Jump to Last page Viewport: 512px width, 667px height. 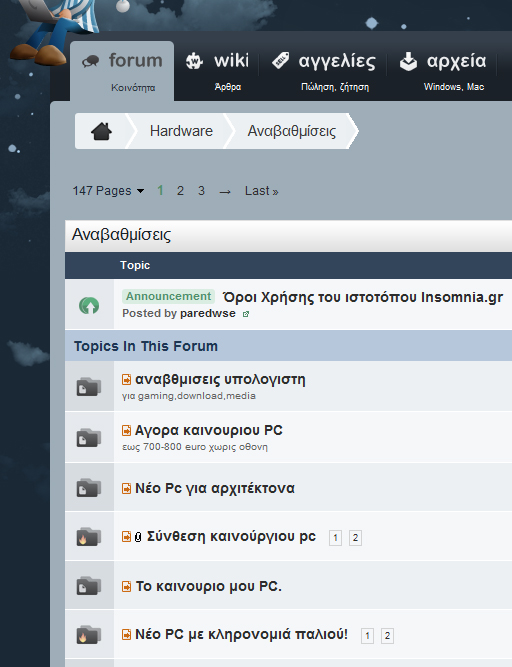pyautogui.click(x=261, y=191)
